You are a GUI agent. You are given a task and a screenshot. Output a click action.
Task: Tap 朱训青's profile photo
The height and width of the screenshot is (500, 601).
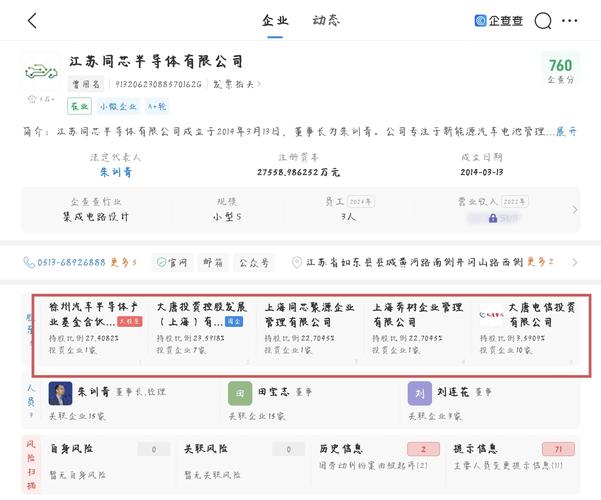click(61, 393)
